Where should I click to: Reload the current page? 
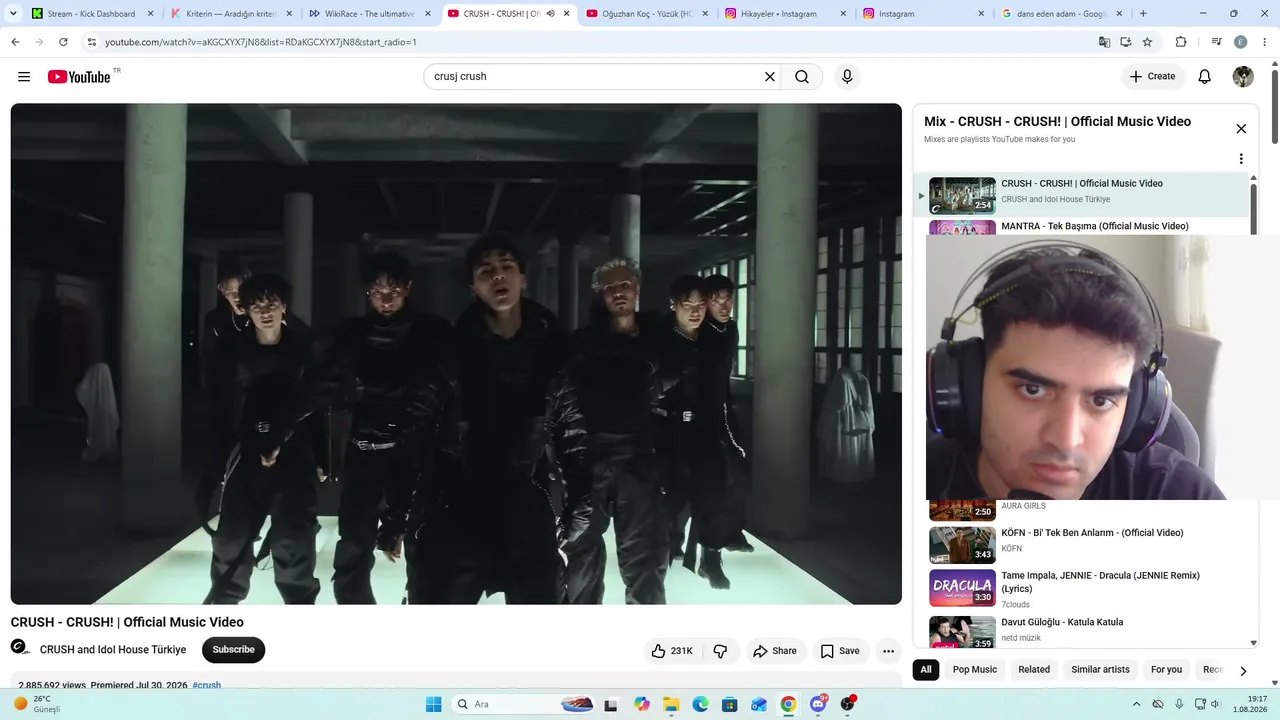point(63,42)
